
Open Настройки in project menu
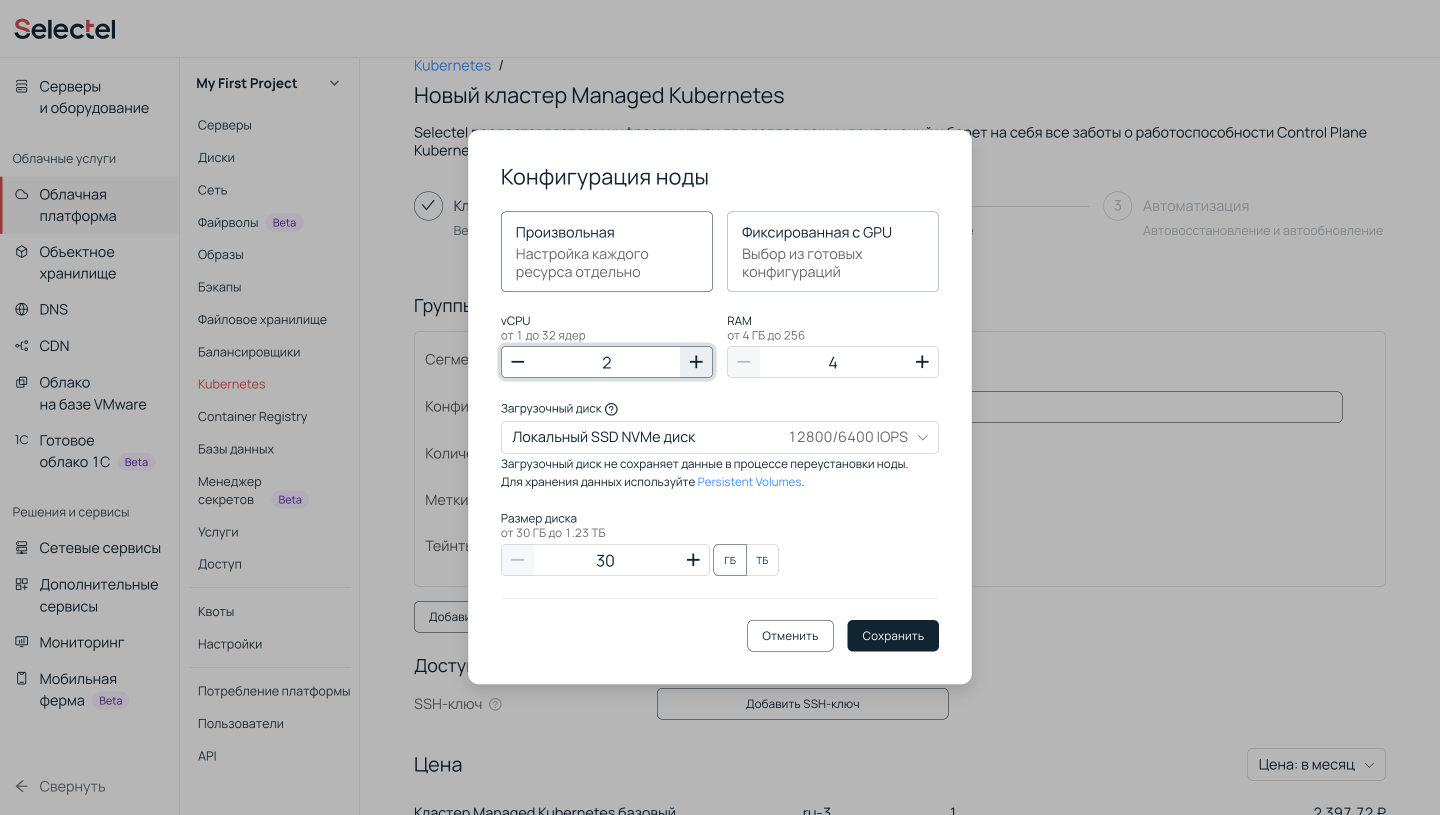[x=230, y=644]
